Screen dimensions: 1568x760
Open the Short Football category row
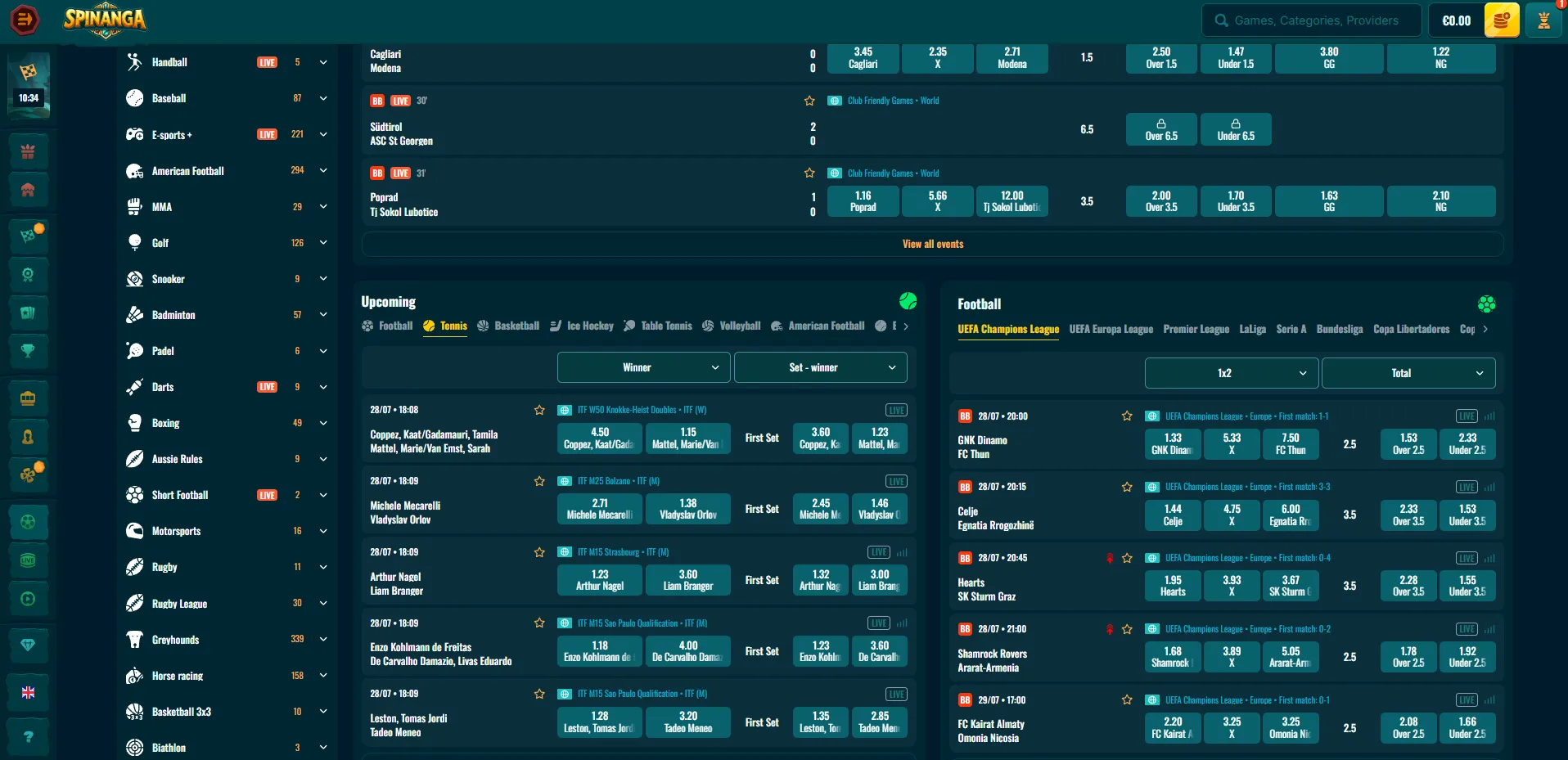coord(228,495)
